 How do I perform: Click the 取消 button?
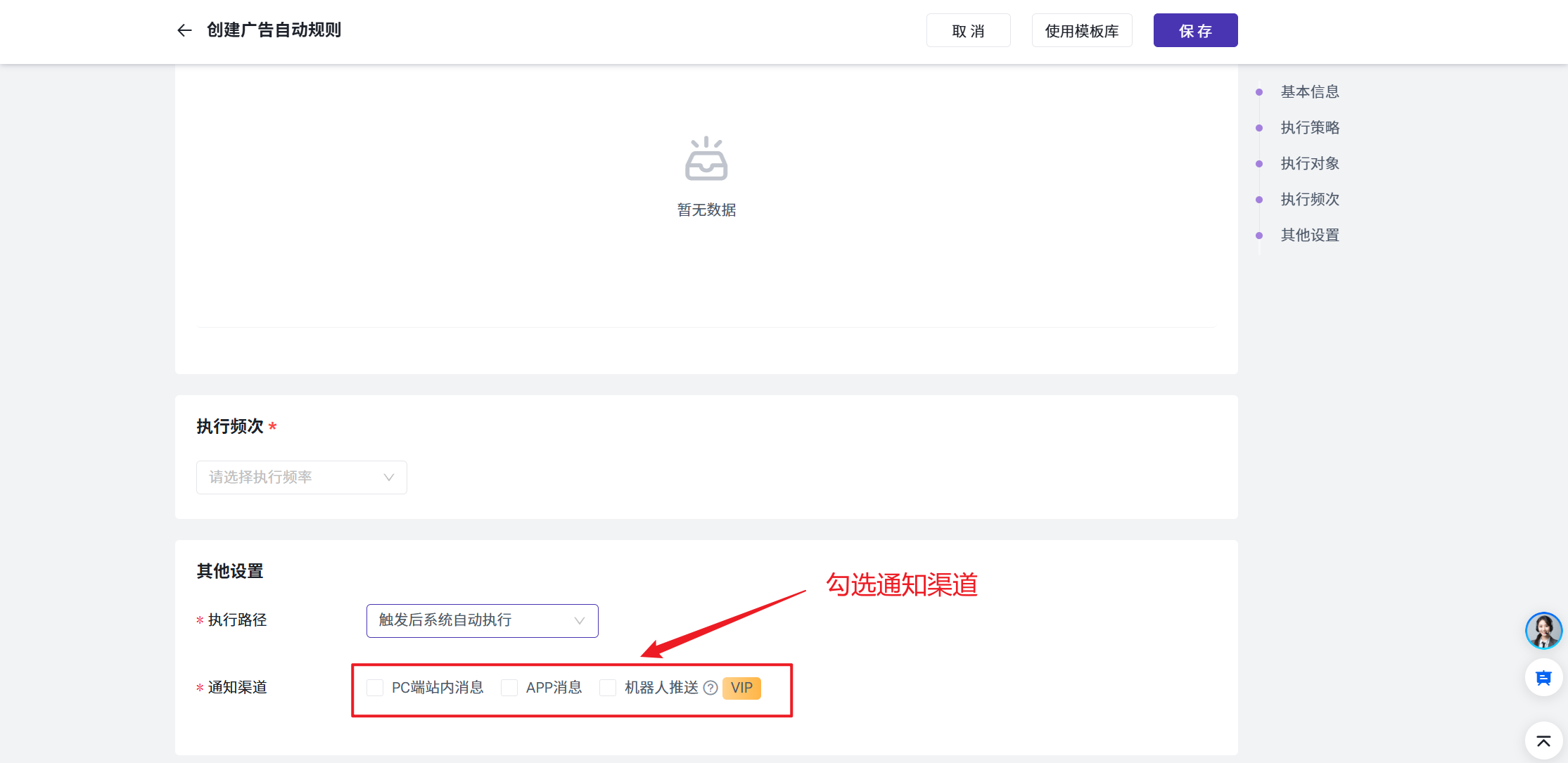968,31
